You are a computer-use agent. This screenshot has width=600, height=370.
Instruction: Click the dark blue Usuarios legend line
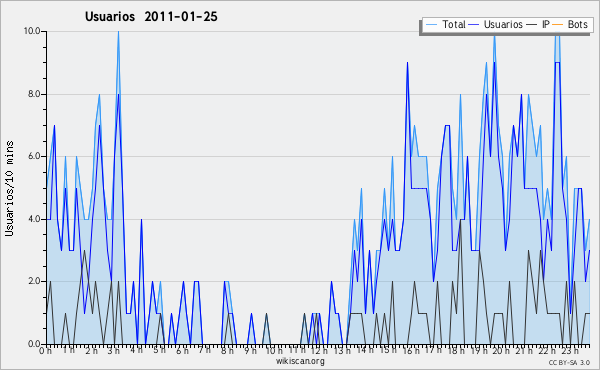coord(474,25)
